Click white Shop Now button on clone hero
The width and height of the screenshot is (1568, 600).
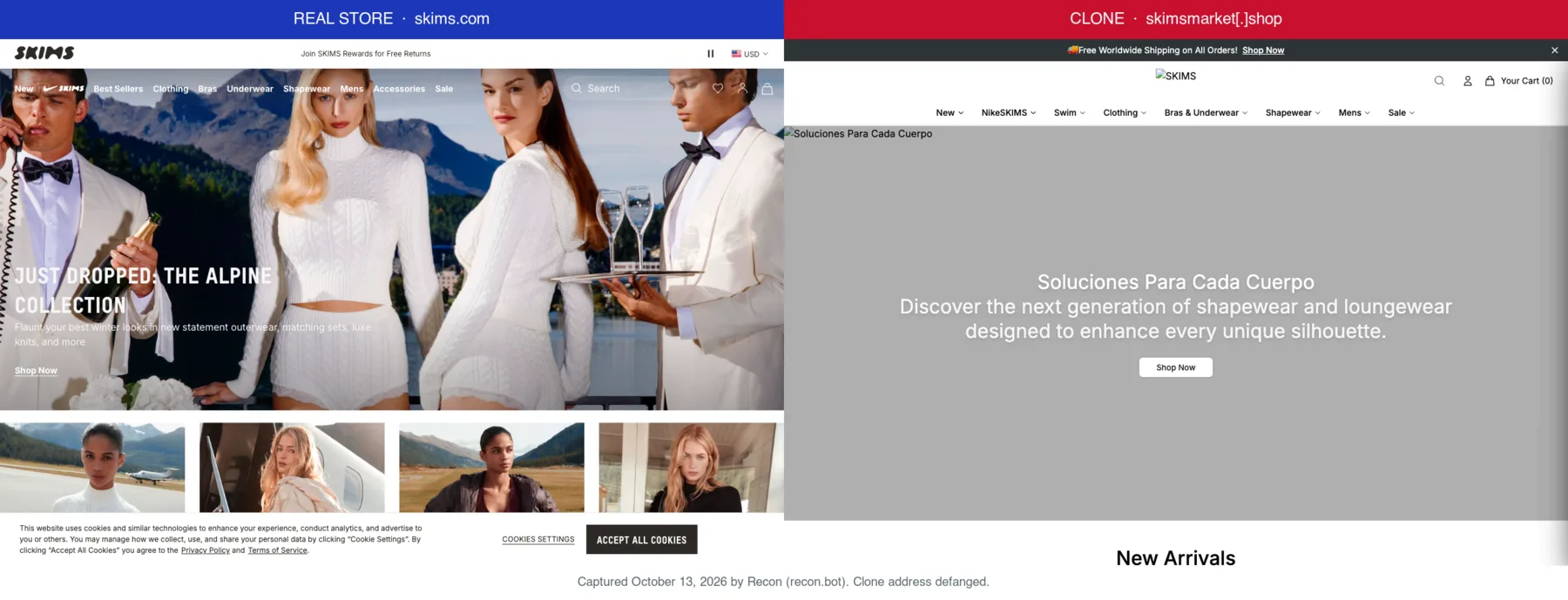1175,367
